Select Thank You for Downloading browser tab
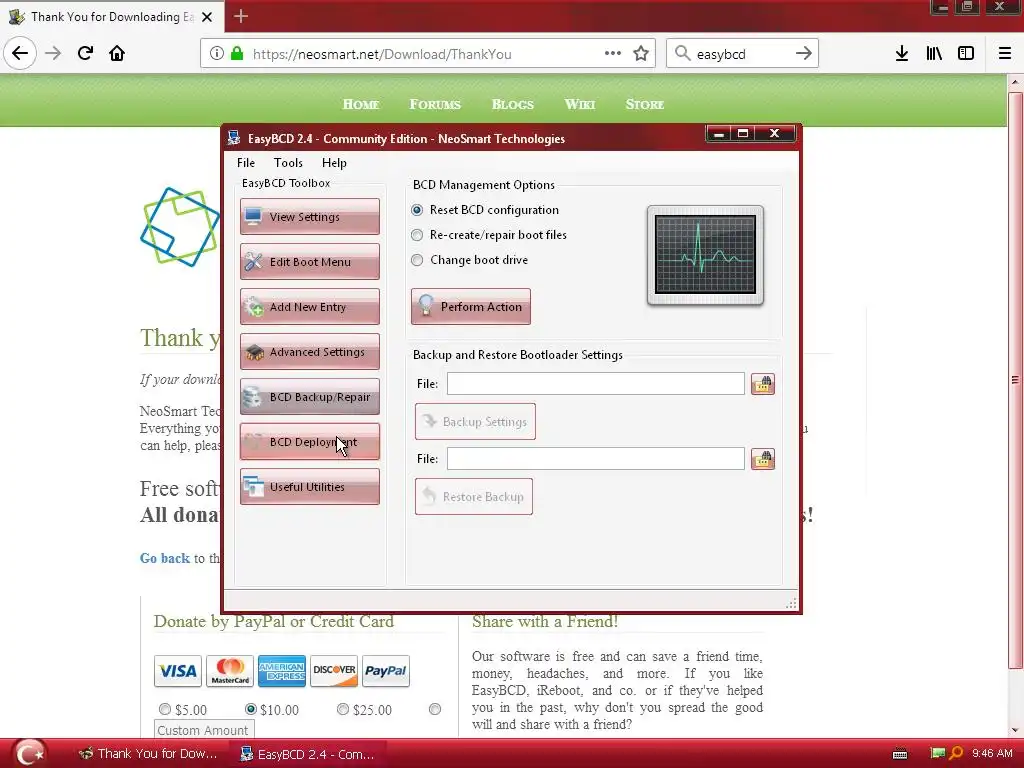1024x768 pixels. (111, 17)
